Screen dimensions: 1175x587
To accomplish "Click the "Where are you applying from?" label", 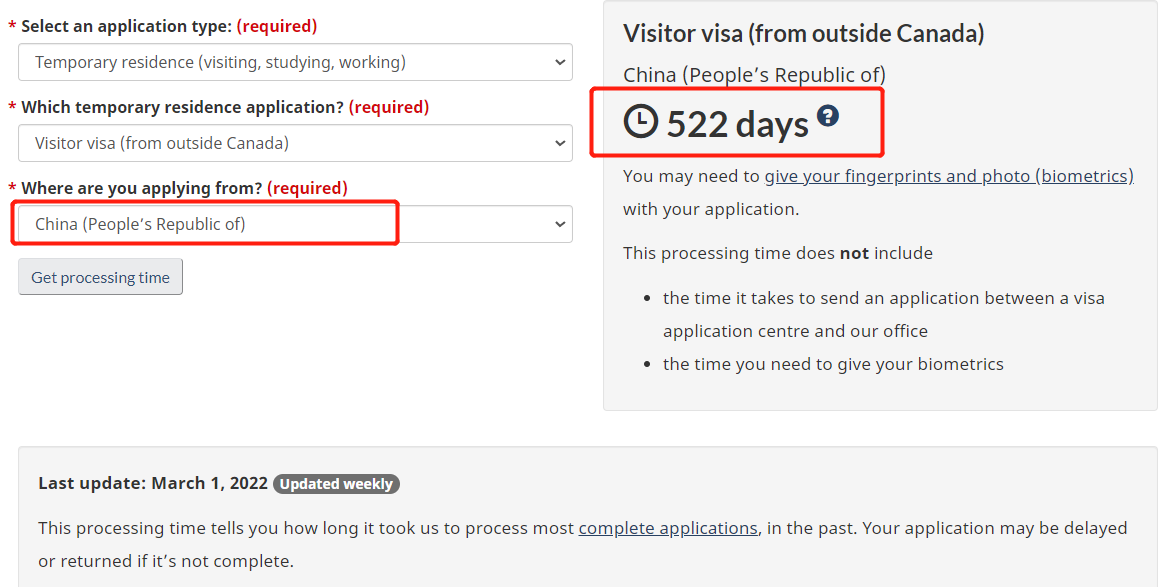I will coord(142,188).
